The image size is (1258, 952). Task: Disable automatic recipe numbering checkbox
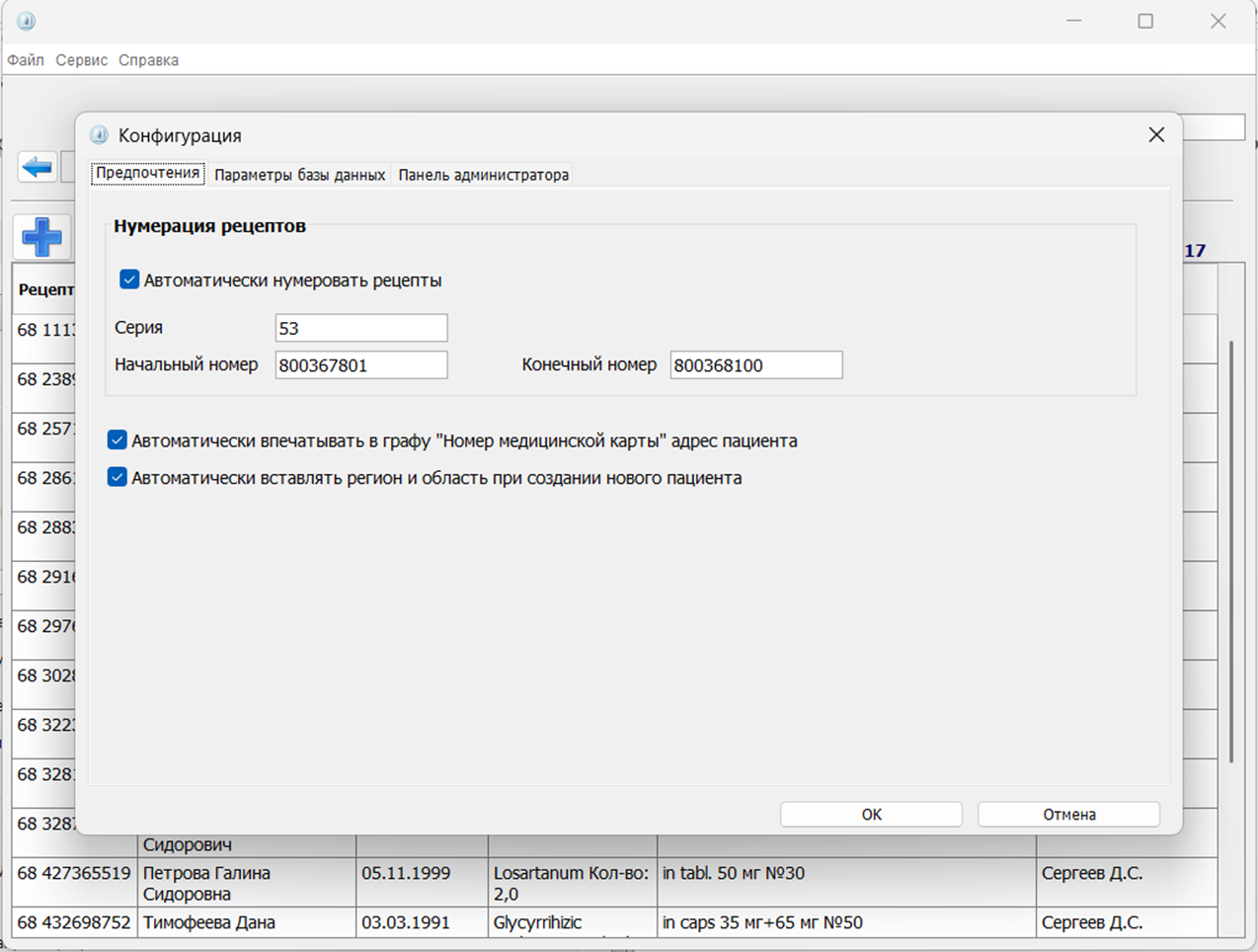[129, 279]
